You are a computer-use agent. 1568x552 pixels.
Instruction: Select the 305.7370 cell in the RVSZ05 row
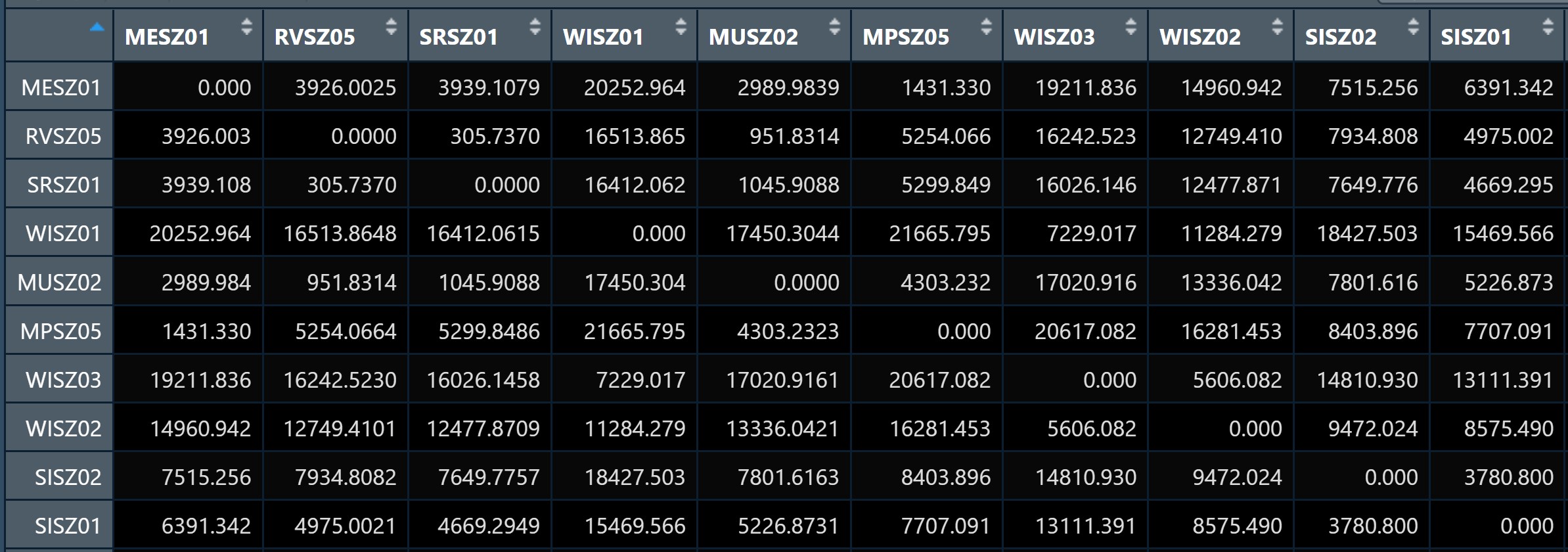(x=495, y=136)
